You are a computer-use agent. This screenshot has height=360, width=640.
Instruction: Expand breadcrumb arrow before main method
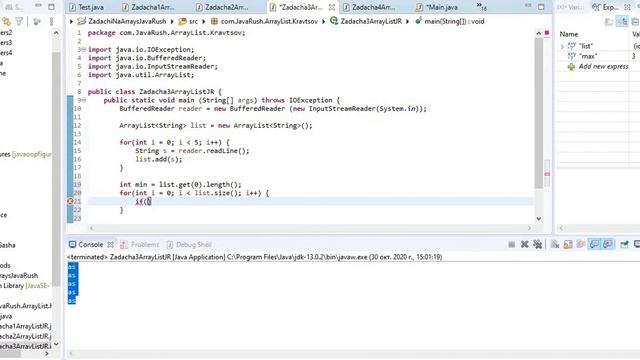point(407,21)
